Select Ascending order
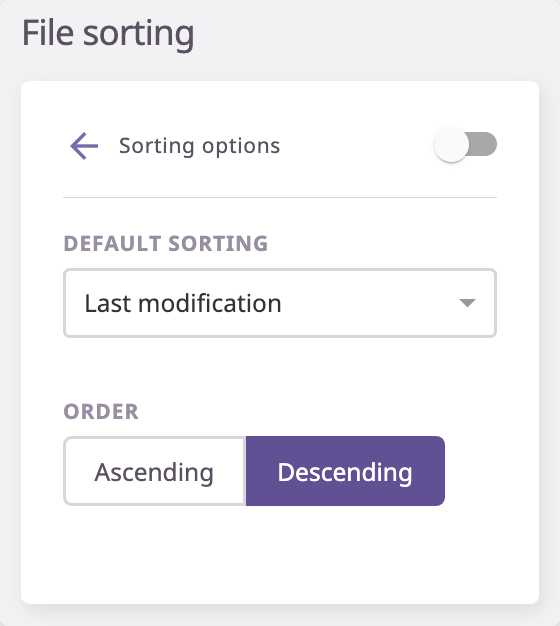The width and height of the screenshot is (560, 626). (x=154, y=471)
